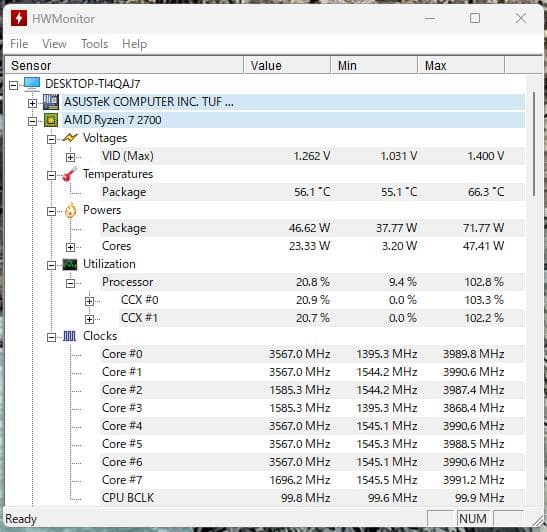
Task: Click the AMD Ryzen 7 2700 CPU chip icon
Action: (51, 120)
